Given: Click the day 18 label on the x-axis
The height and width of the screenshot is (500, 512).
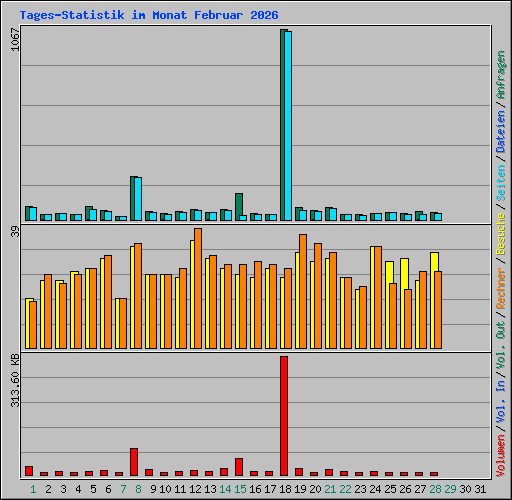Looking at the screenshot, I should click(x=285, y=489).
